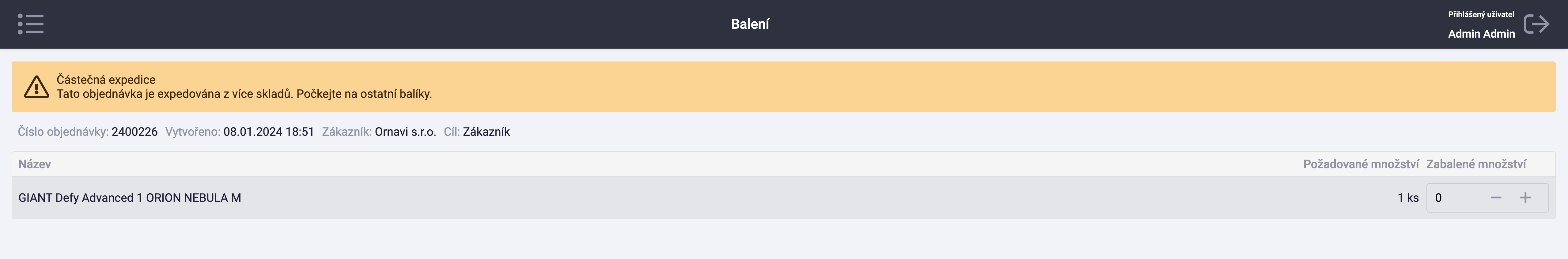
Task: Click the Částečná expedice alert heading
Action: [106, 80]
